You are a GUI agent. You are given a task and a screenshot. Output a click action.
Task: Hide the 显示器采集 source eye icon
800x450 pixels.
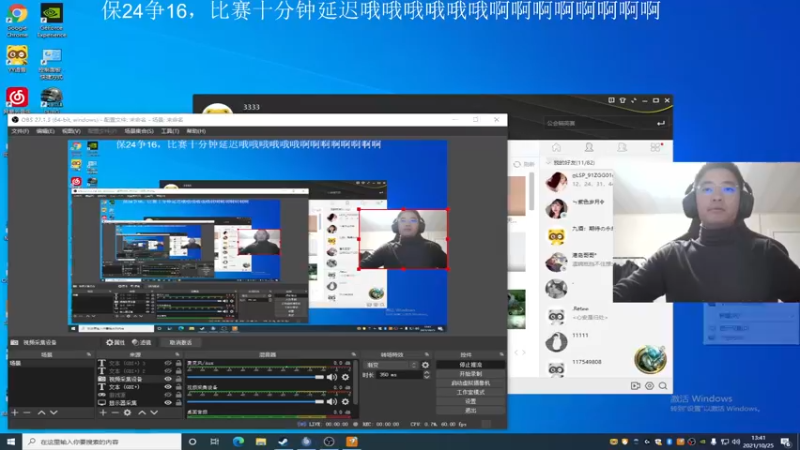[168, 403]
